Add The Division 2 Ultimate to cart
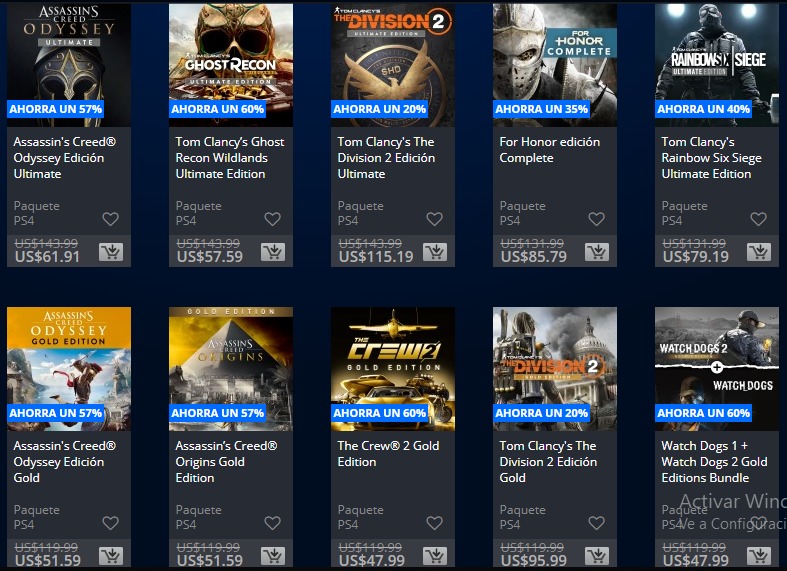 pyautogui.click(x=435, y=251)
